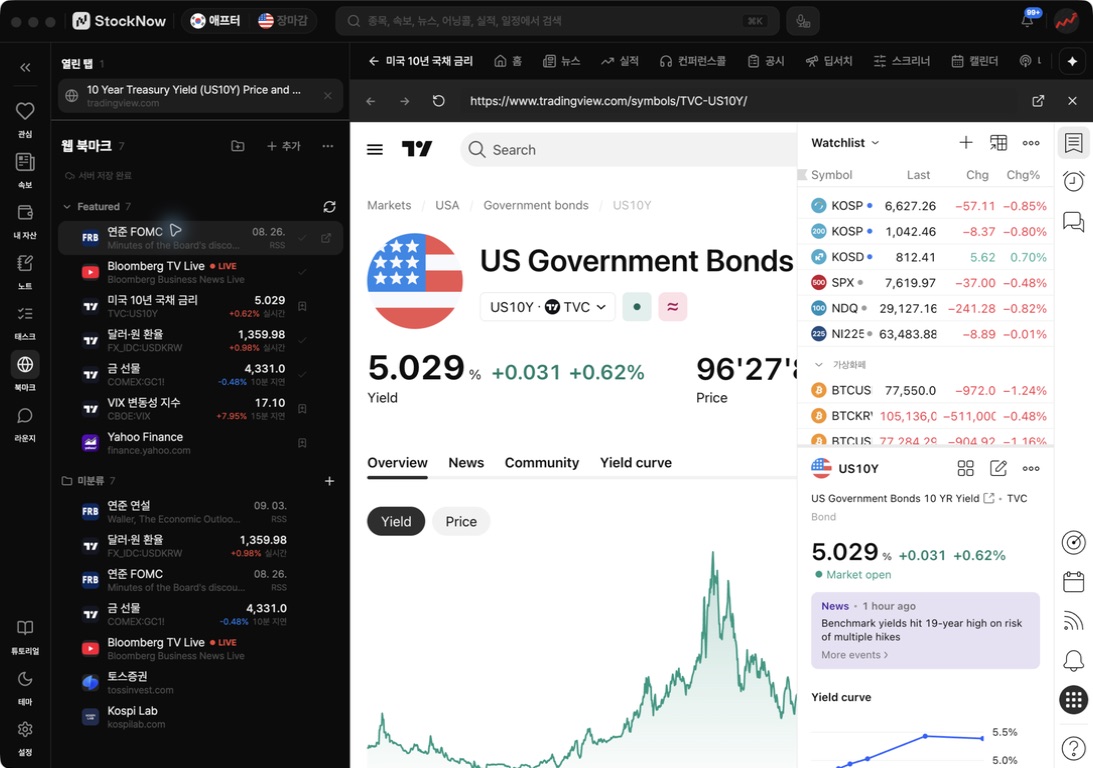Open Kospi Lab bookmark

tap(199, 716)
